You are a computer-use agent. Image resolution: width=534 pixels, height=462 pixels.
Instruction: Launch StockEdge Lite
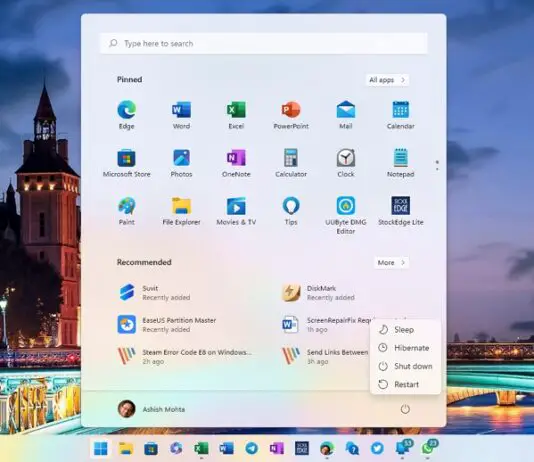[x=400, y=211]
